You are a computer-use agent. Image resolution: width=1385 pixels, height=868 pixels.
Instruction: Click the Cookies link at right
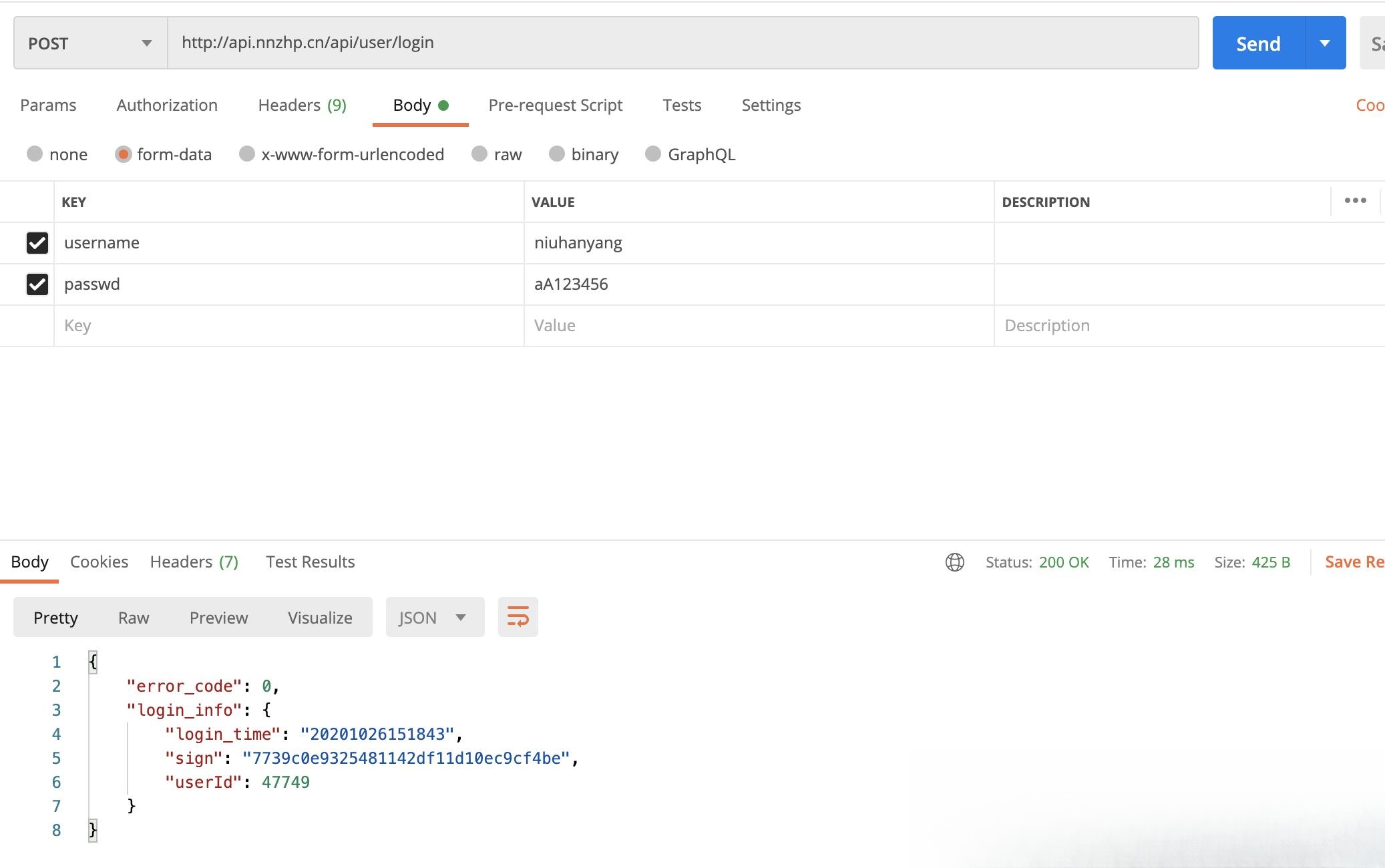[x=1370, y=105]
